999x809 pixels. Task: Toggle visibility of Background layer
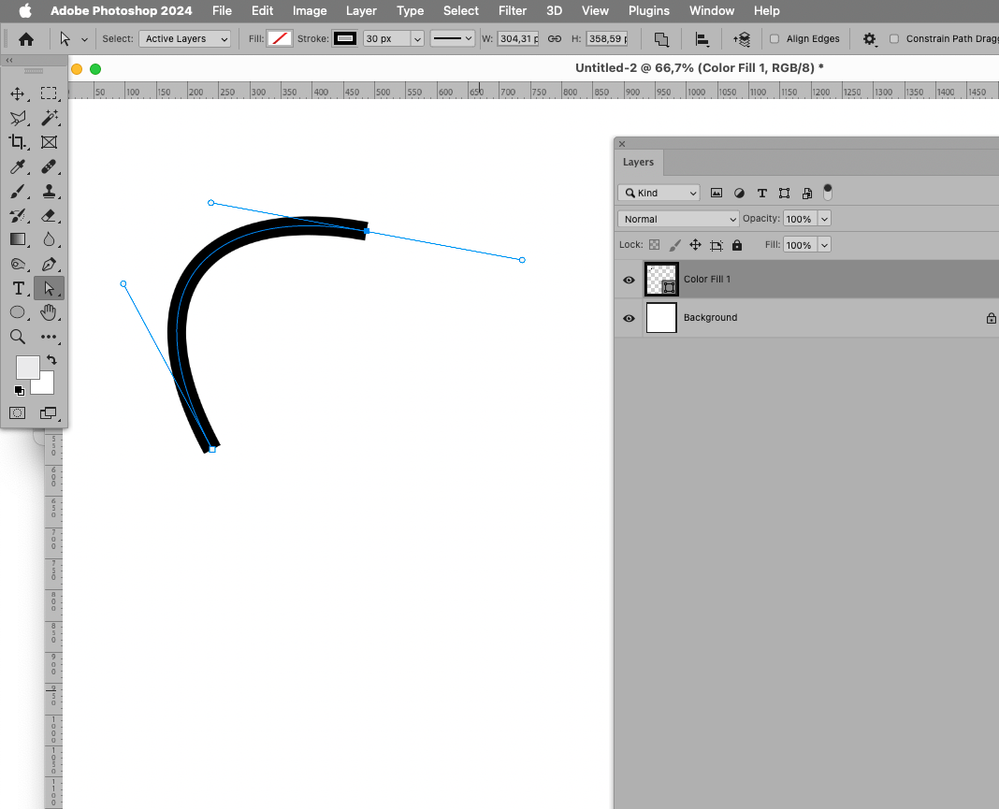629,318
